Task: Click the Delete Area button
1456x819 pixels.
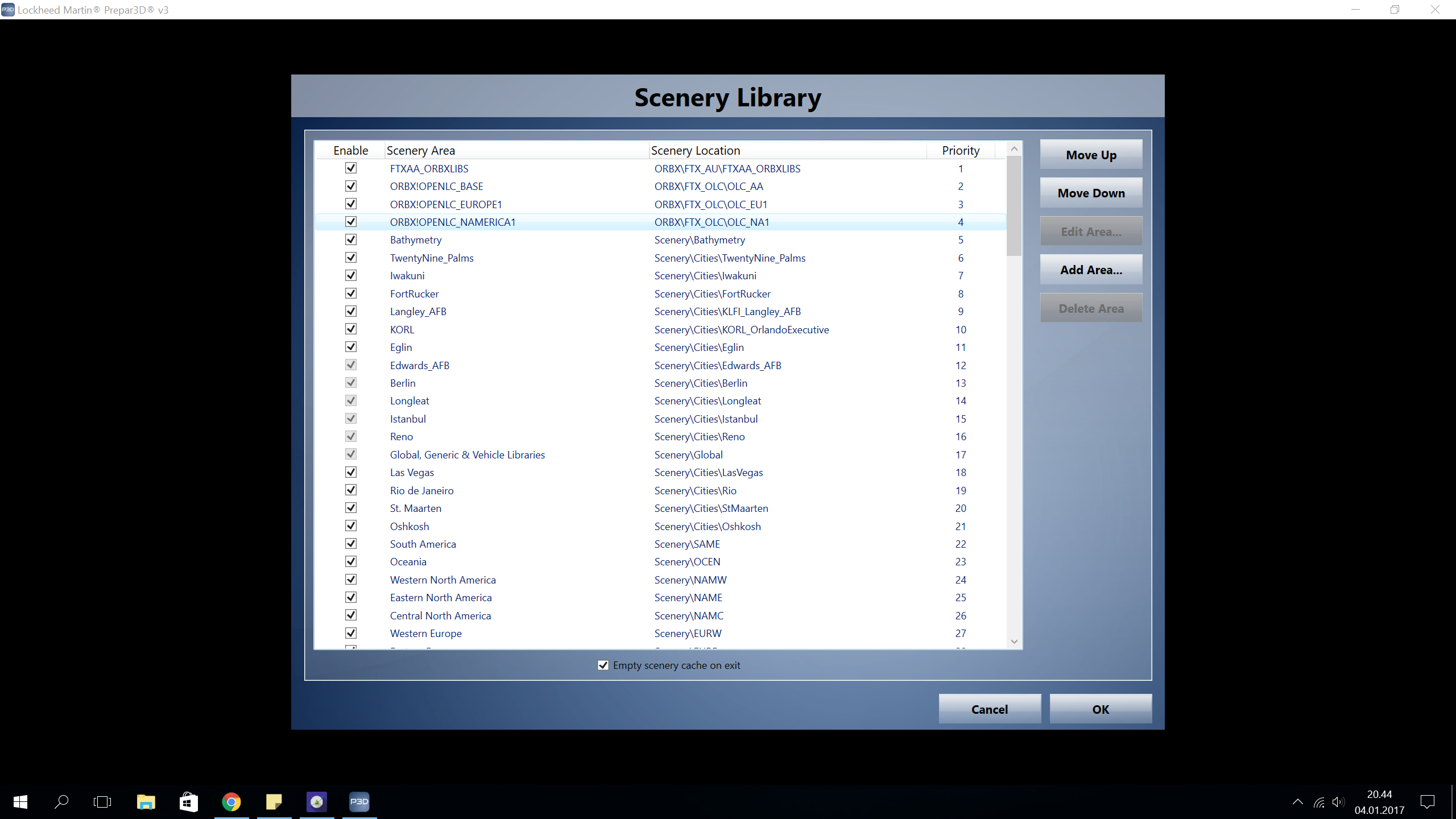Action: point(1091,308)
